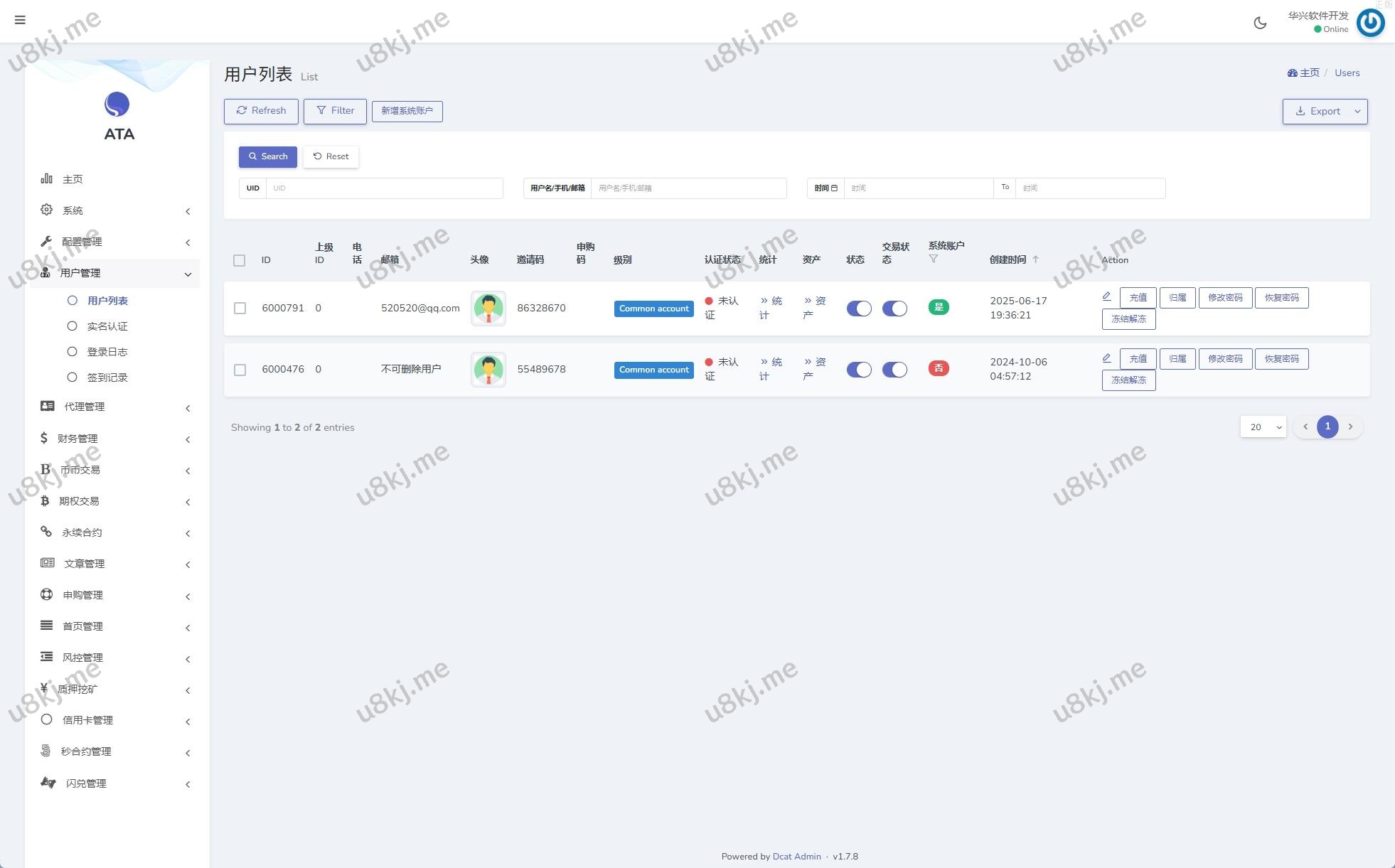The image size is (1395, 868).
Task: Click 充值 button for user 6000791
Action: pyautogui.click(x=1138, y=298)
